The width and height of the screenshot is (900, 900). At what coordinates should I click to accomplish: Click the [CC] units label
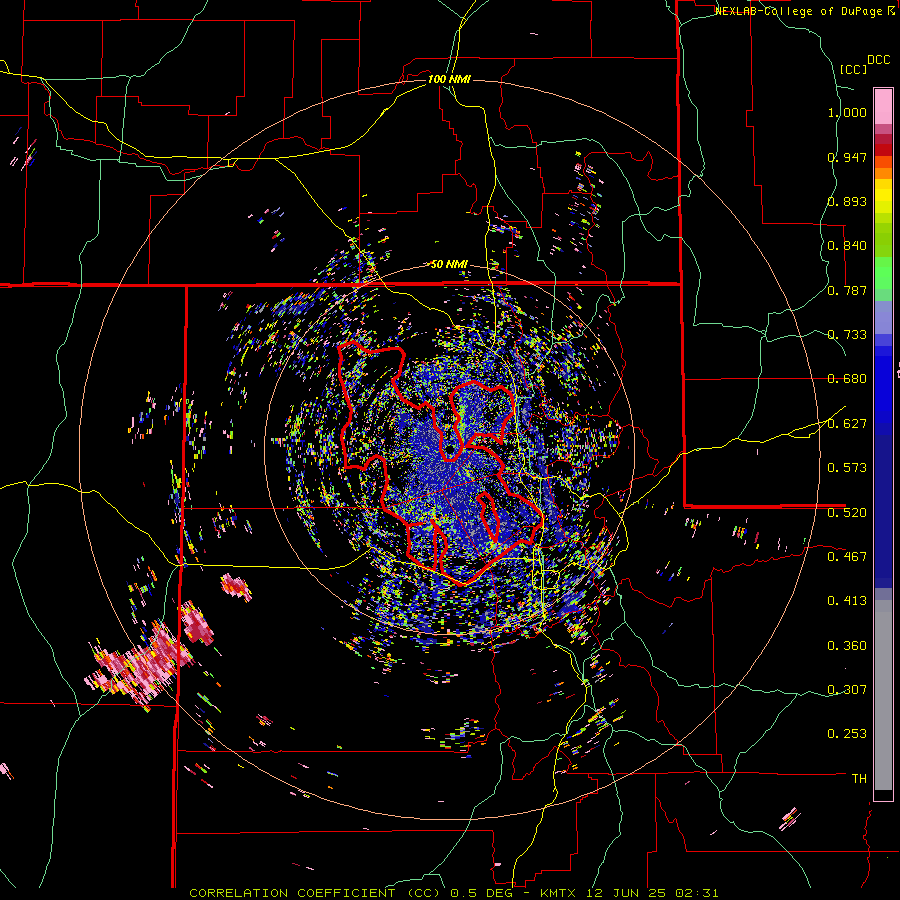pyautogui.click(x=853, y=69)
